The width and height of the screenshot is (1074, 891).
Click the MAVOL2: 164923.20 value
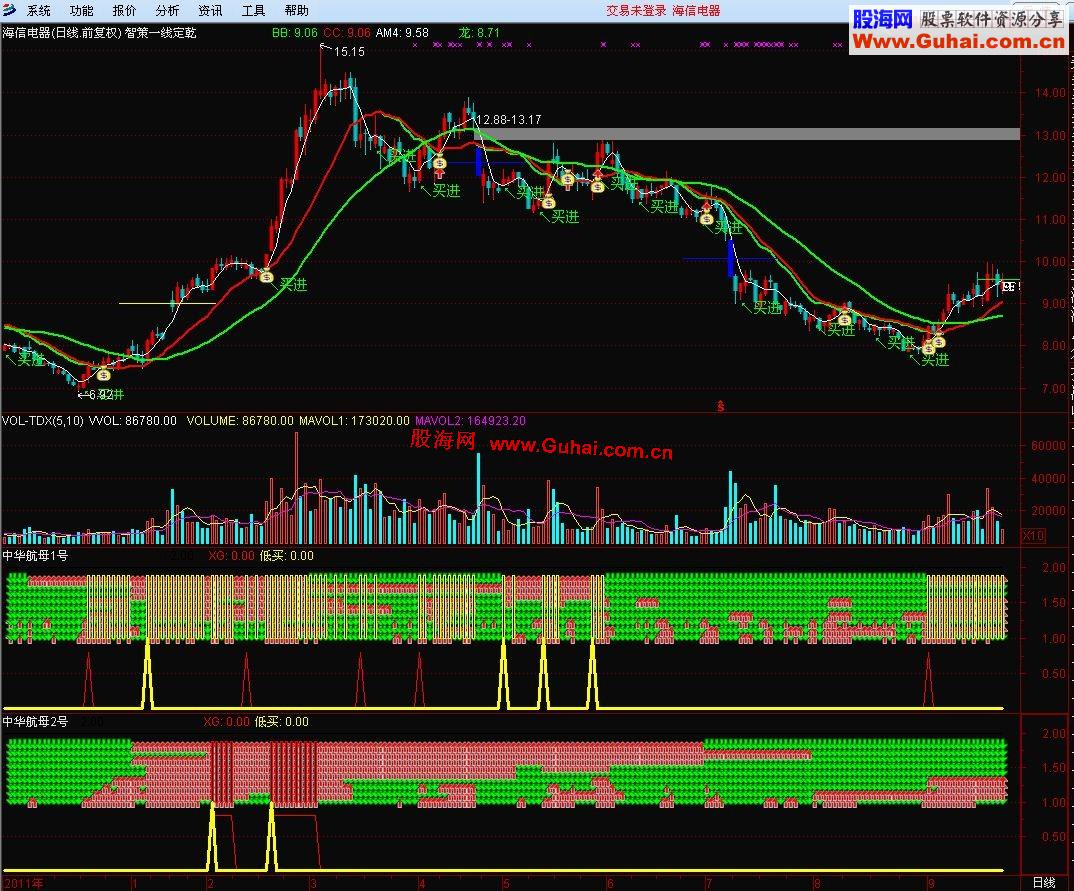click(x=471, y=421)
